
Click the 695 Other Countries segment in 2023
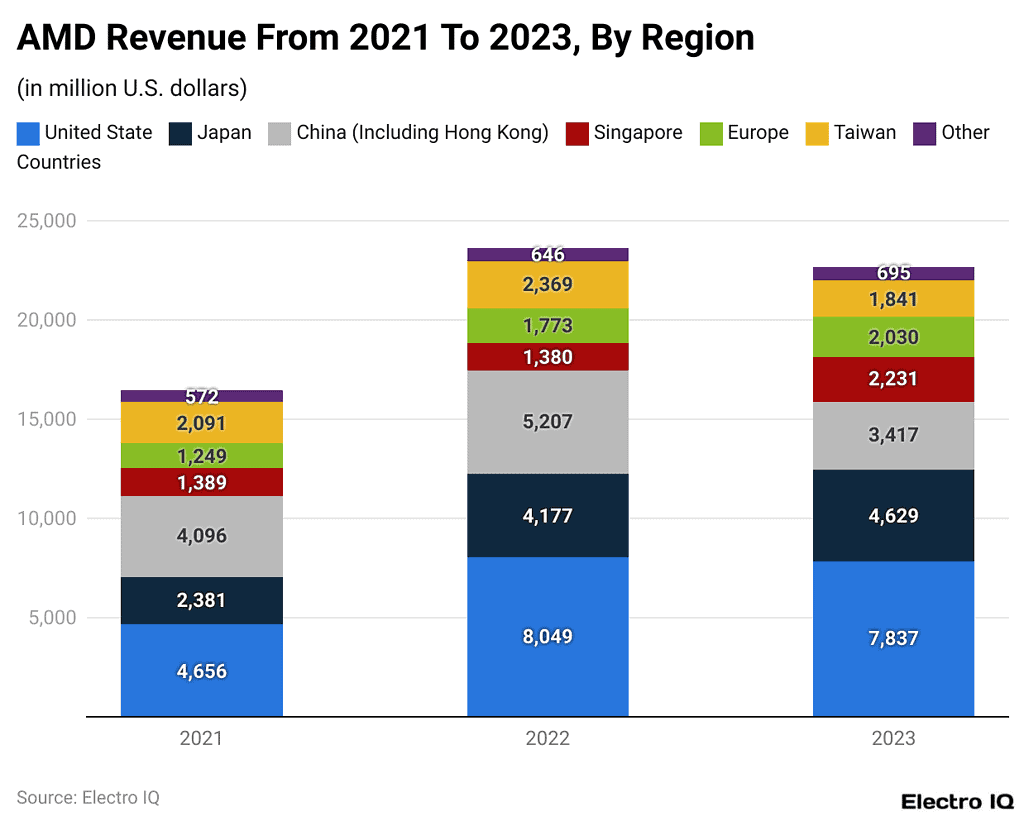point(893,274)
